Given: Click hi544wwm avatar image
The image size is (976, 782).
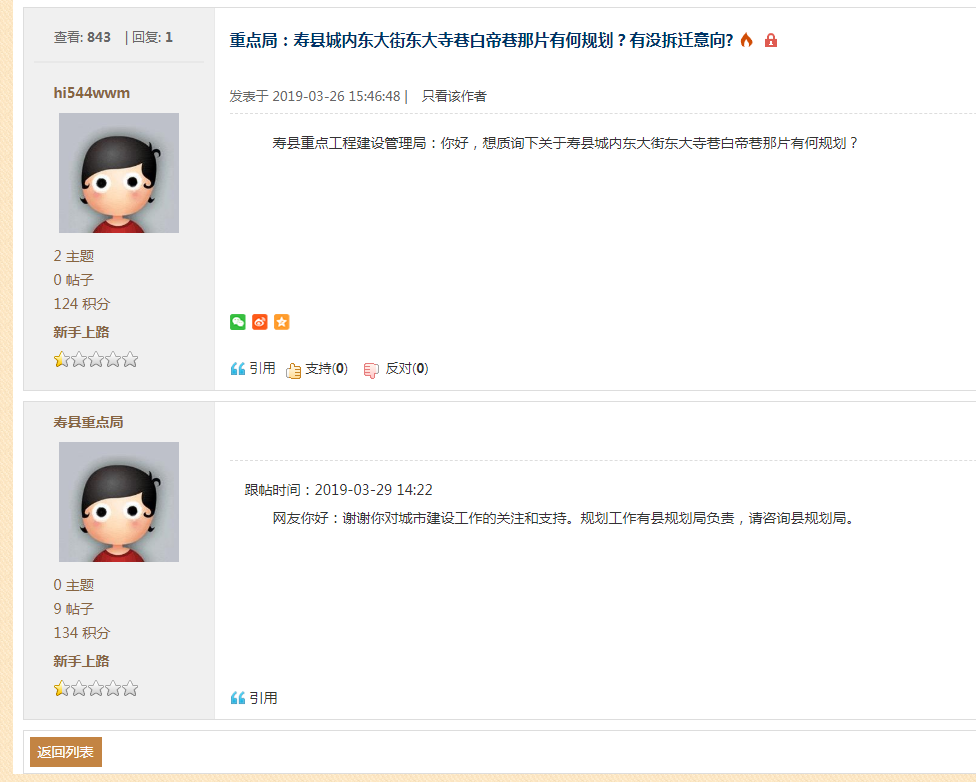Looking at the screenshot, I should [x=119, y=173].
